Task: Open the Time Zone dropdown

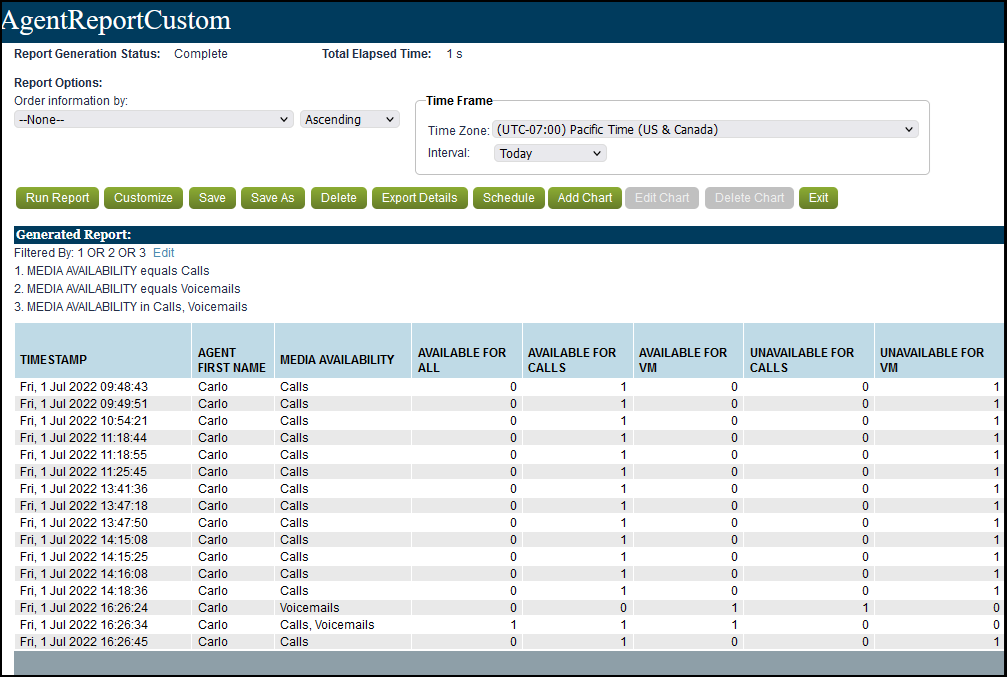Action: click(x=705, y=129)
